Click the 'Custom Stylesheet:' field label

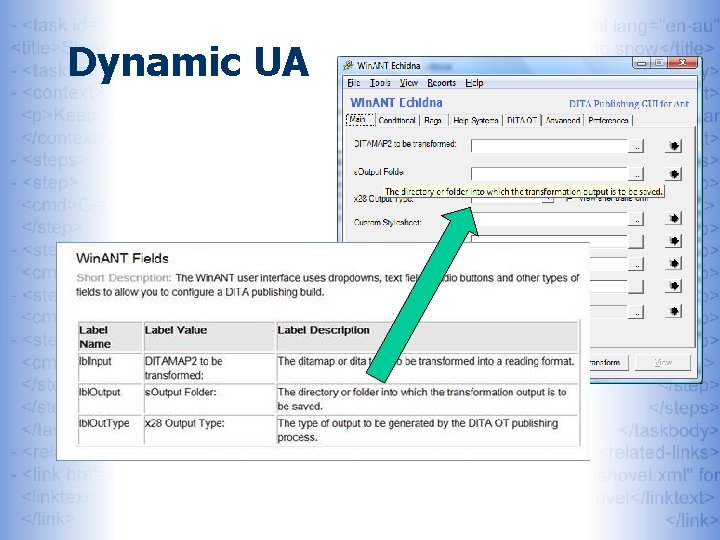pos(387,222)
